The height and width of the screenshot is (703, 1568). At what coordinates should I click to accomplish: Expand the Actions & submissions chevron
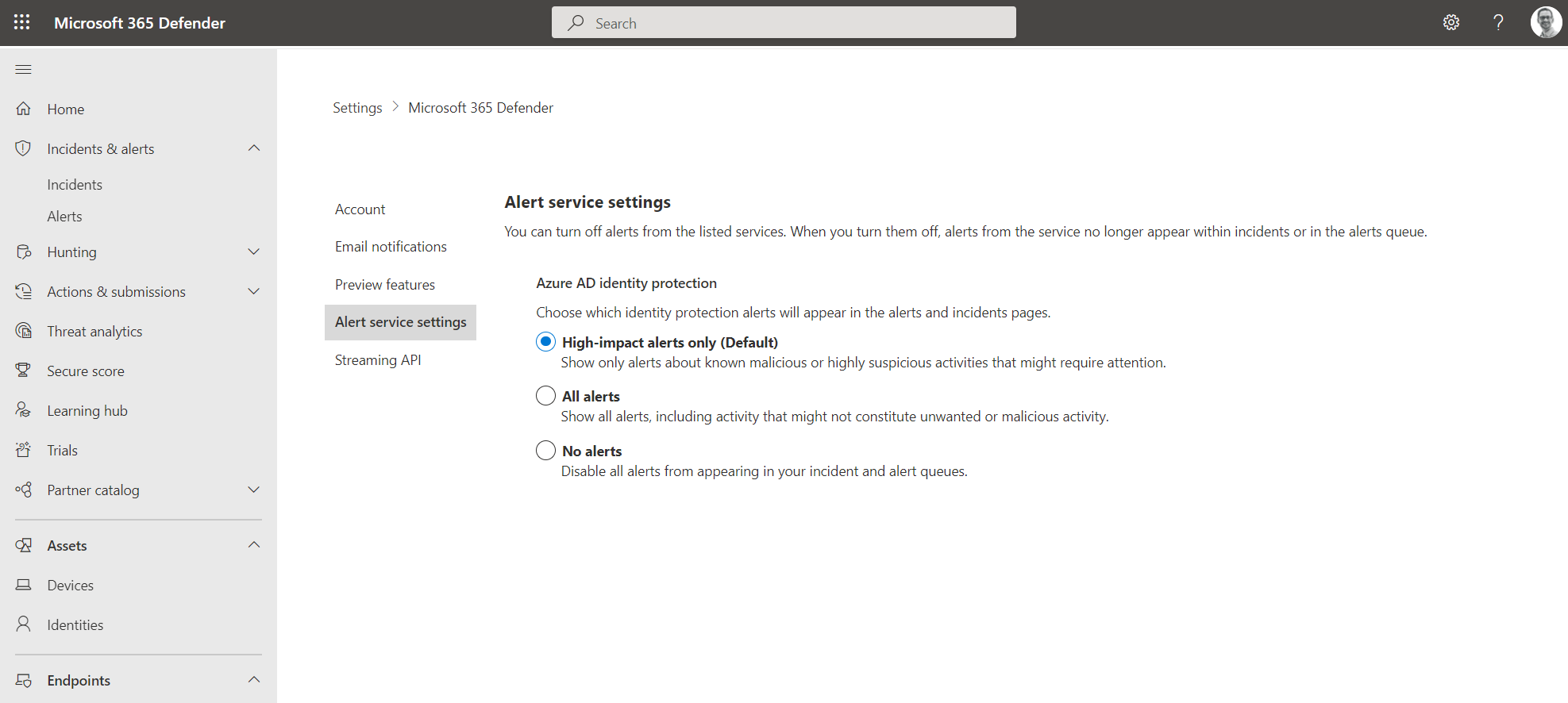click(254, 291)
